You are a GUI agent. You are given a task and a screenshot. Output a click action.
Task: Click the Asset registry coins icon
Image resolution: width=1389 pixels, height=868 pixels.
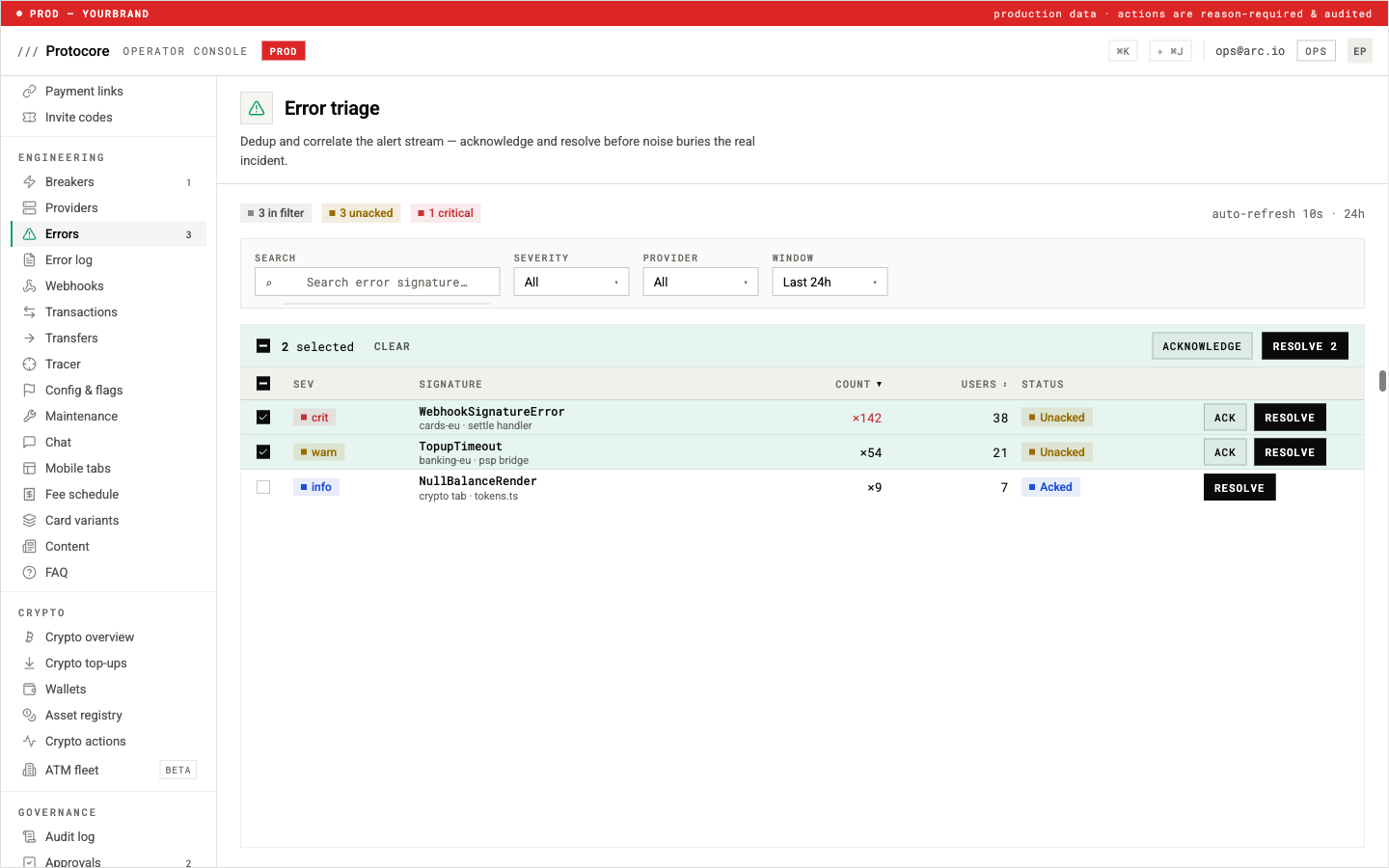tap(30, 716)
